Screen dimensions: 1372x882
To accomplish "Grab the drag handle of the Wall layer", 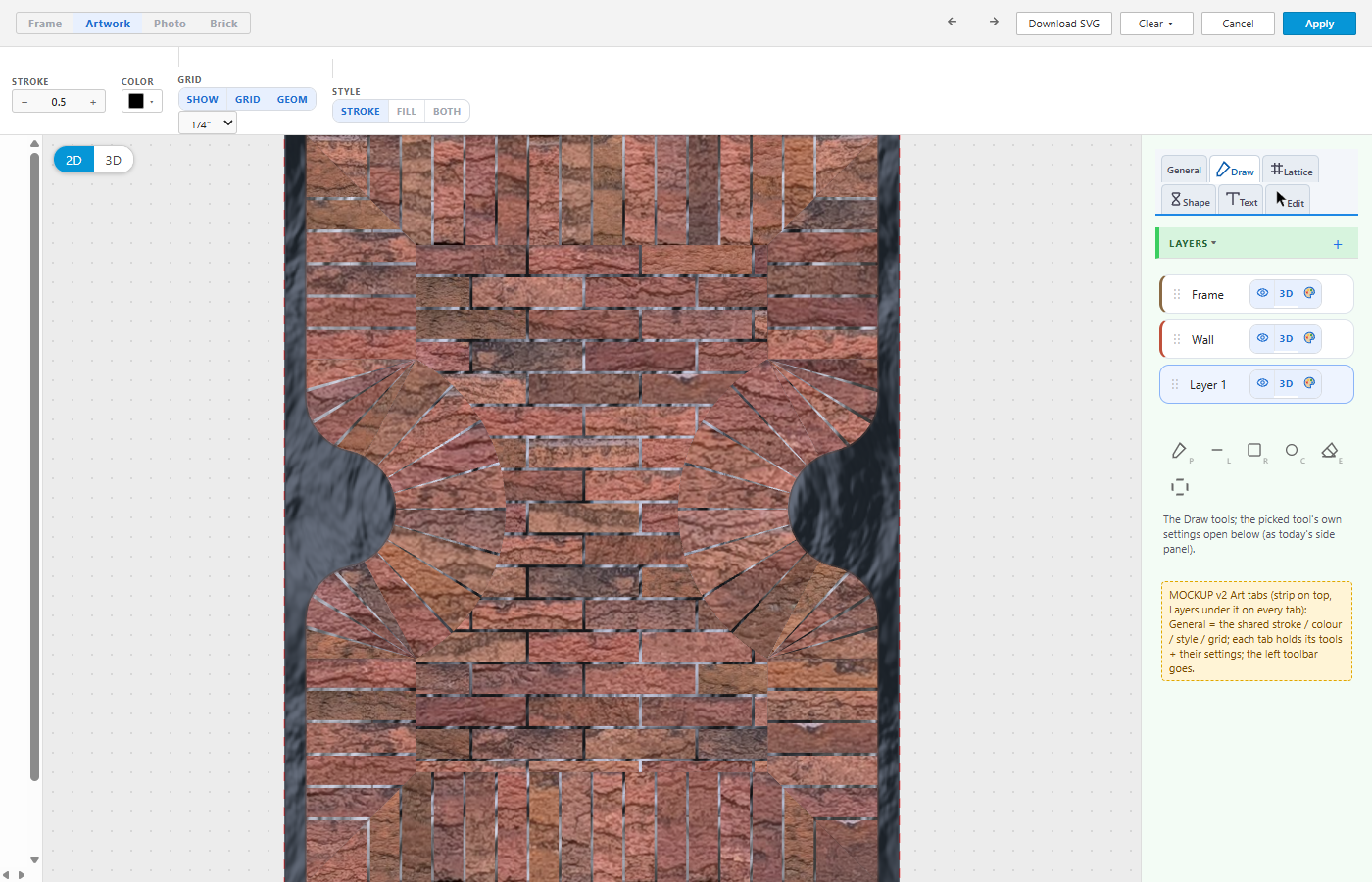I will pos(1177,339).
